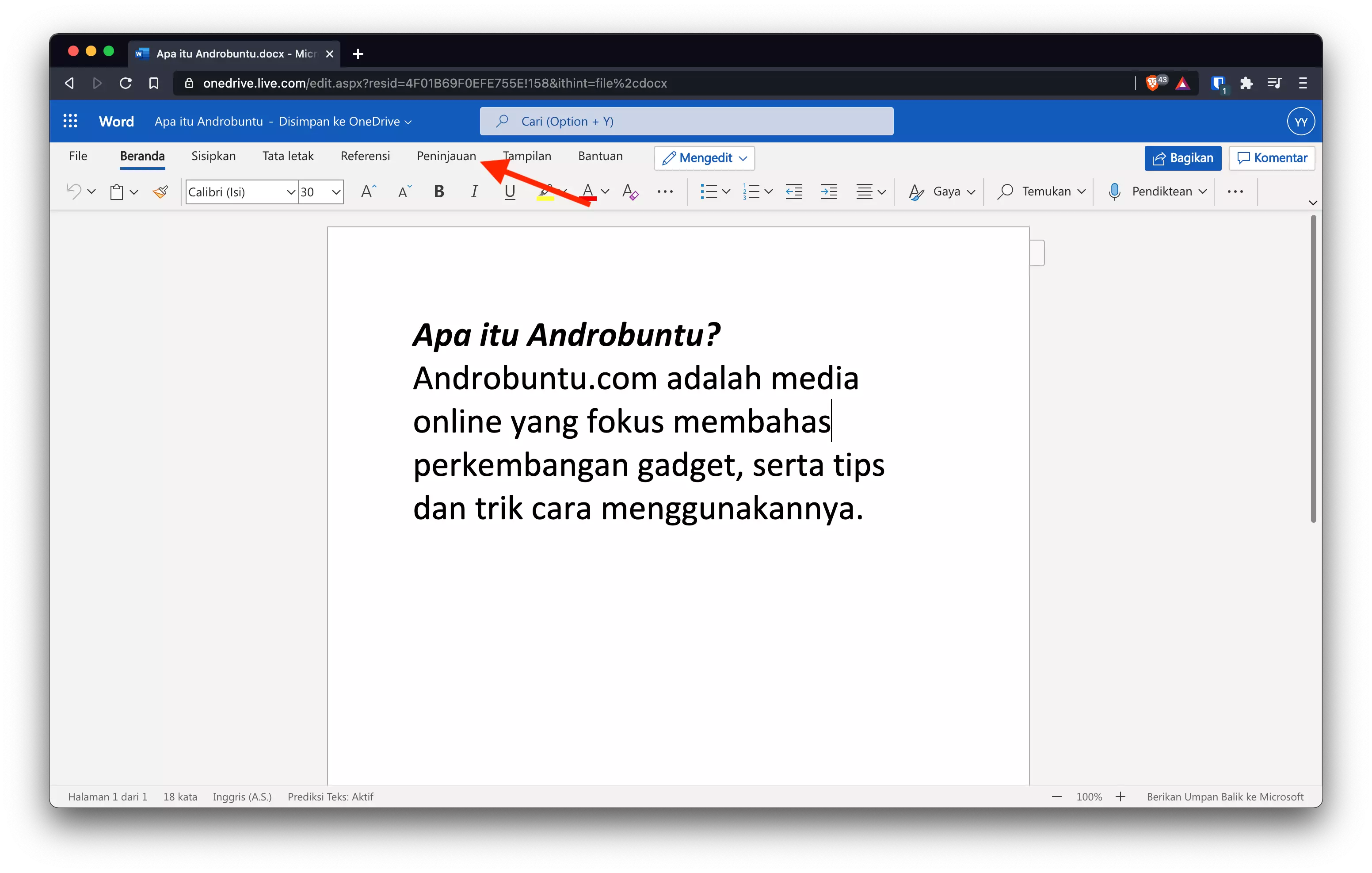Screen dimensions: 1372x873
Task: Increase the font size
Action: click(367, 191)
